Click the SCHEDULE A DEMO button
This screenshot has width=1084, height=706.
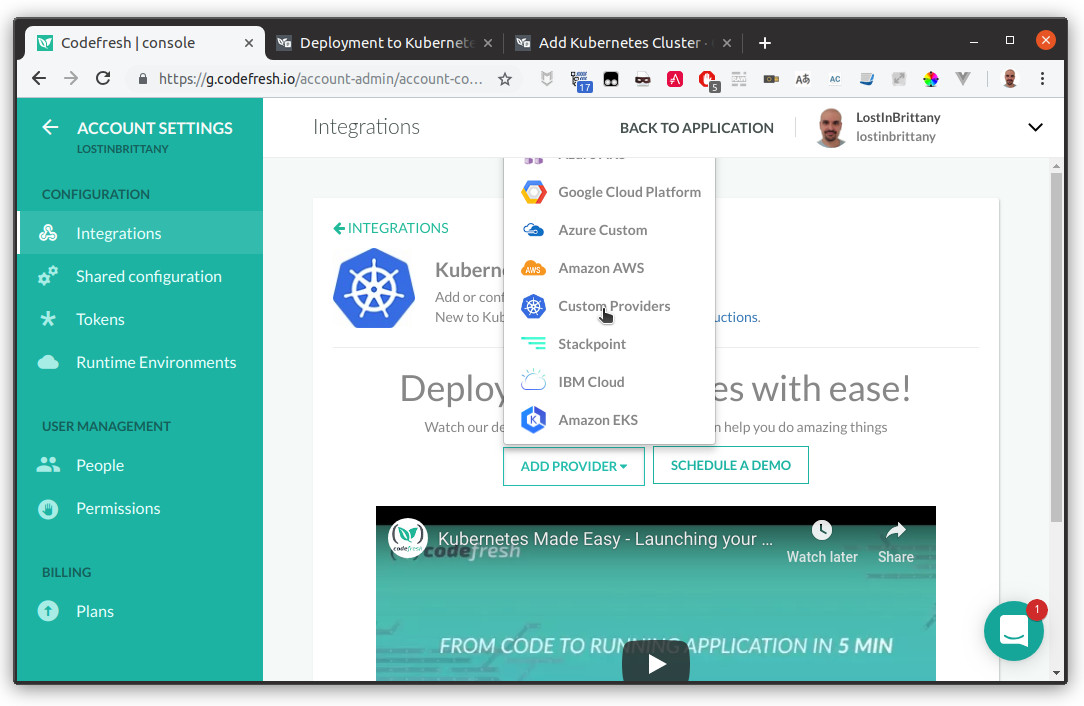[730, 465]
